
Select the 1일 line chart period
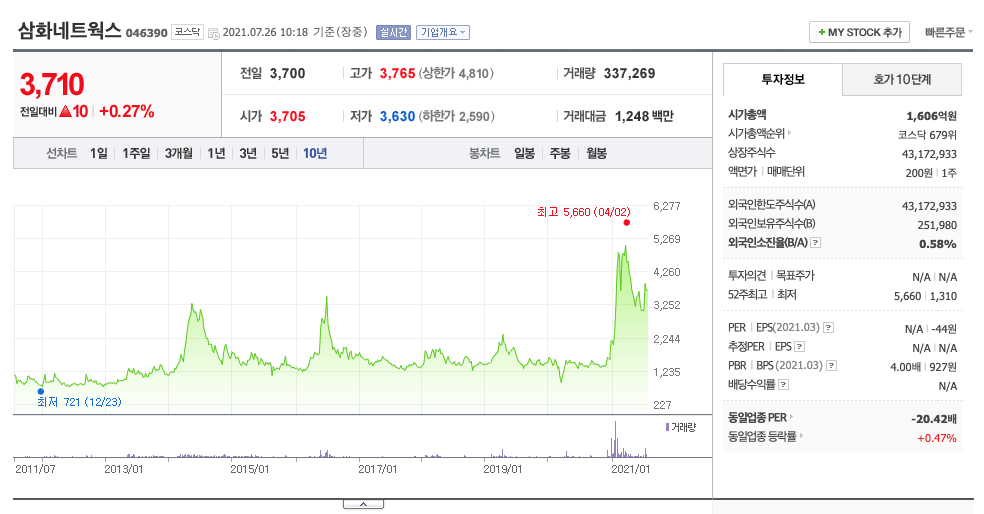tap(99, 153)
